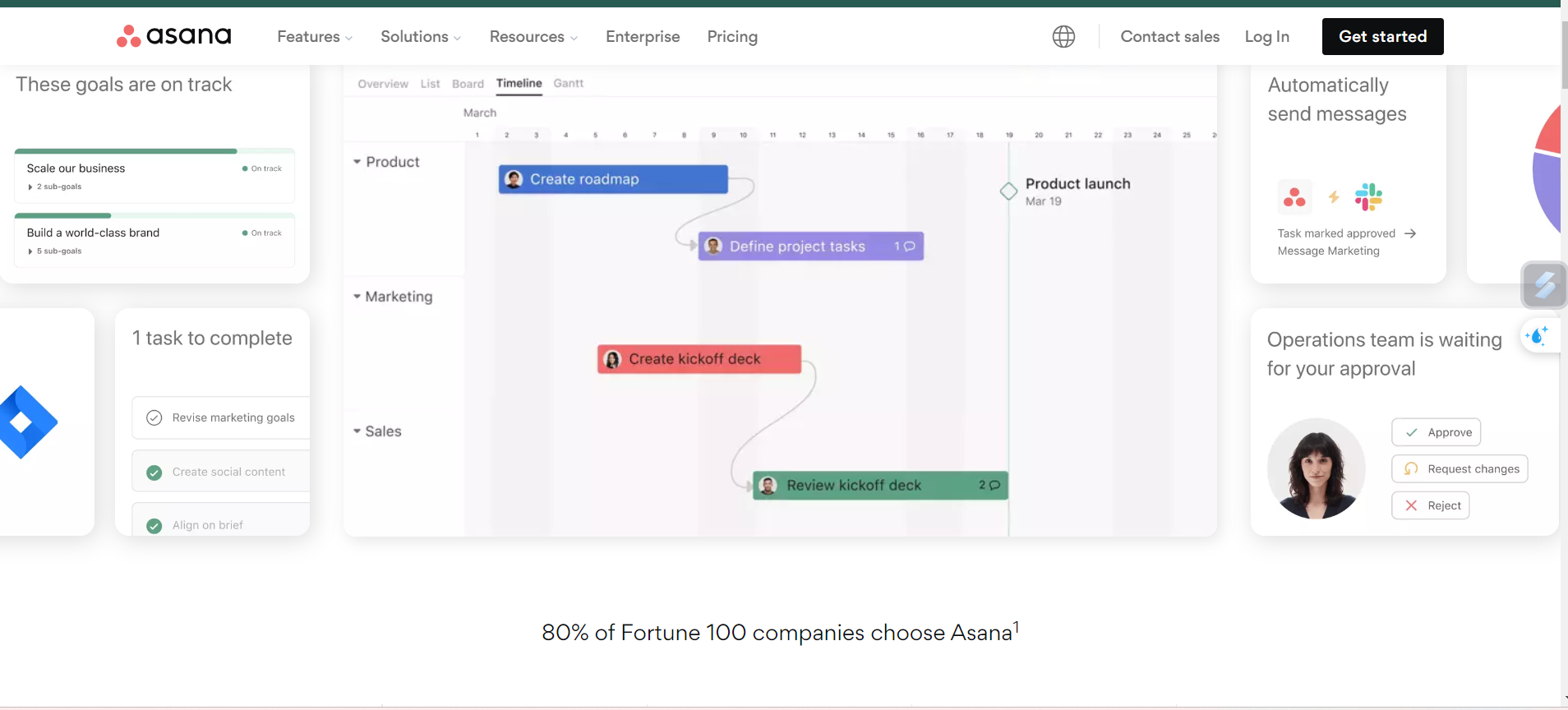
Task: Check off Revise marketing goals task
Action: coord(154,417)
